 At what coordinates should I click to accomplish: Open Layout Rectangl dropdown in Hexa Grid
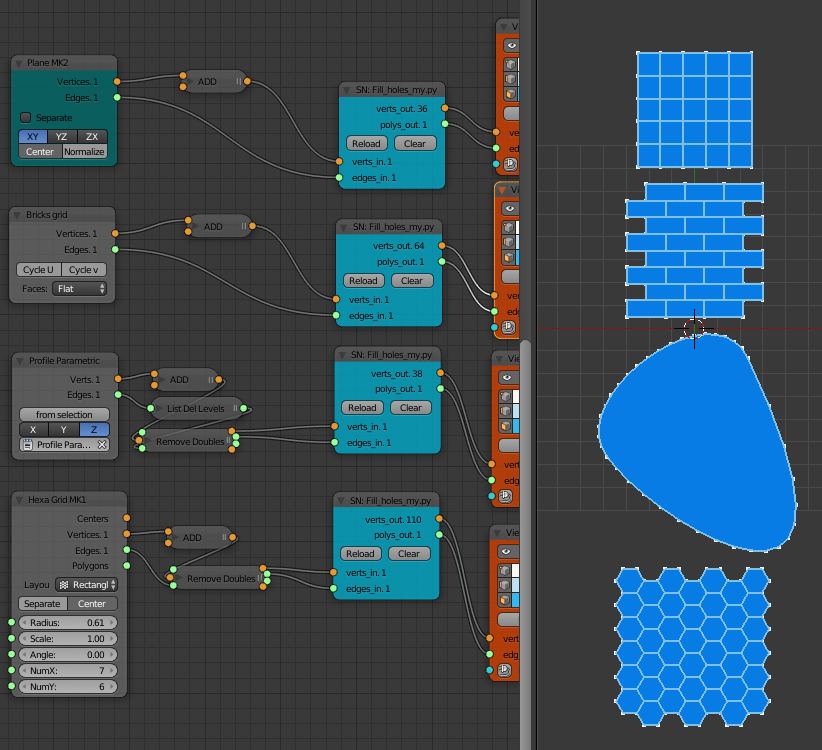86,585
